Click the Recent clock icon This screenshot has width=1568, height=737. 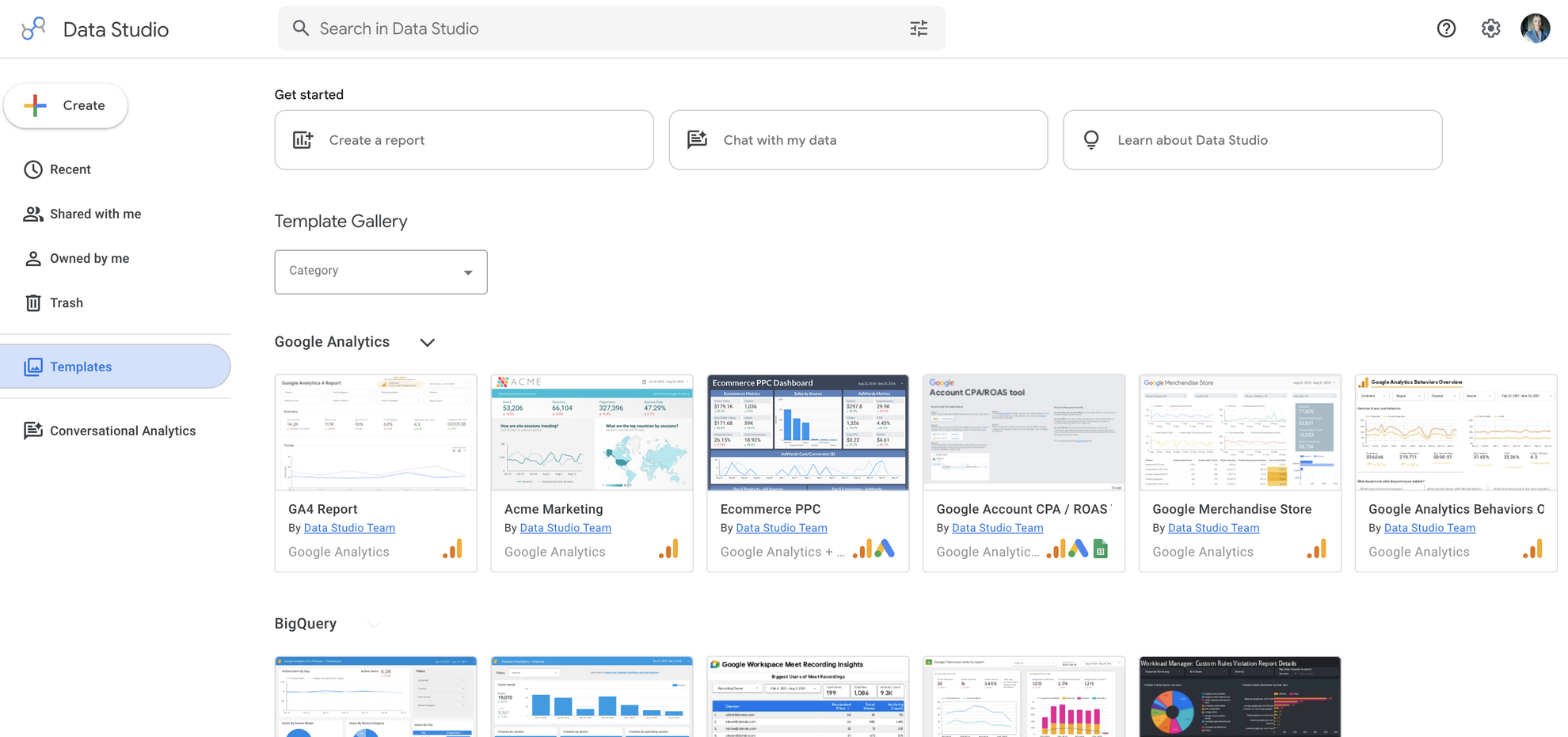tap(33, 169)
